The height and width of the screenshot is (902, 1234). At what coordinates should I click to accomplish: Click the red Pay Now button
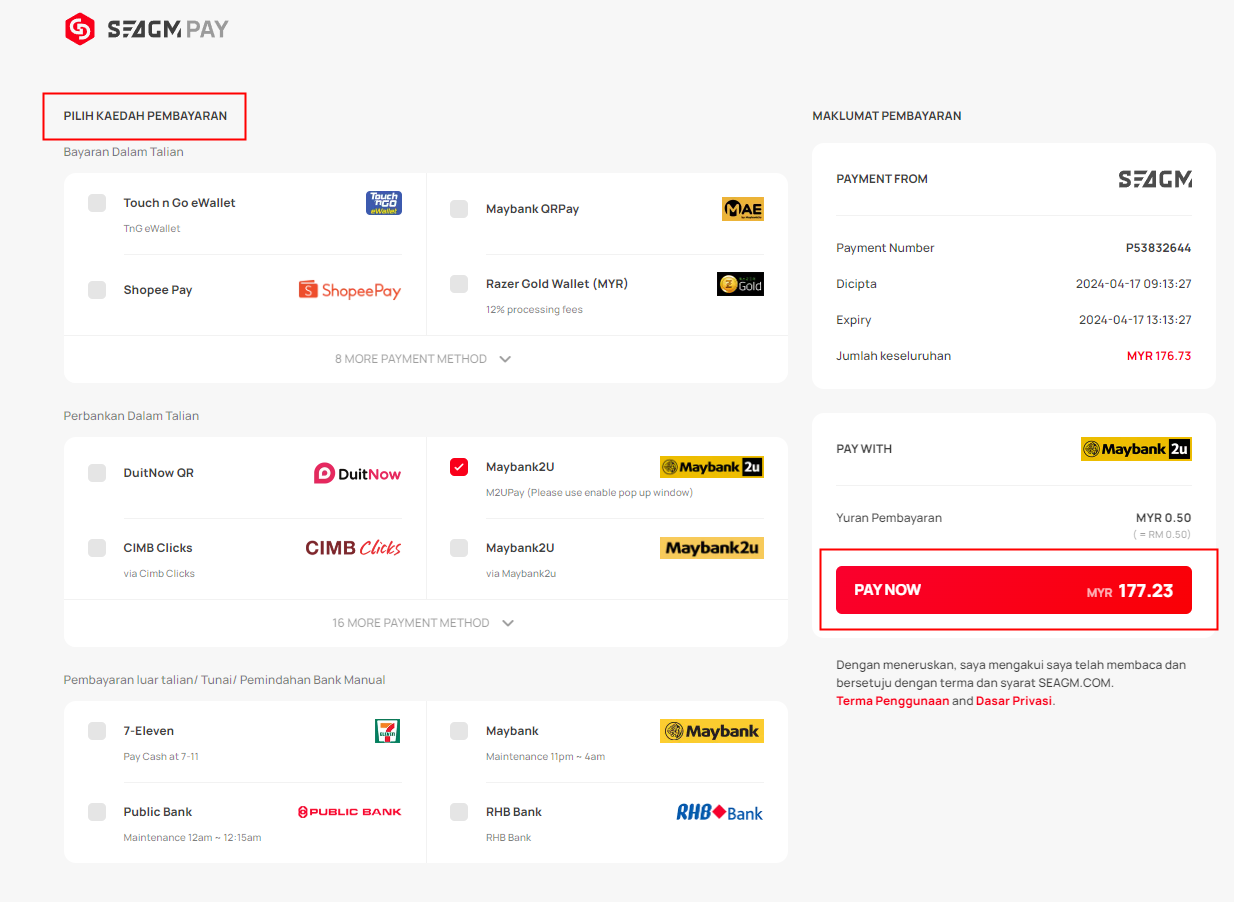point(1014,590)
